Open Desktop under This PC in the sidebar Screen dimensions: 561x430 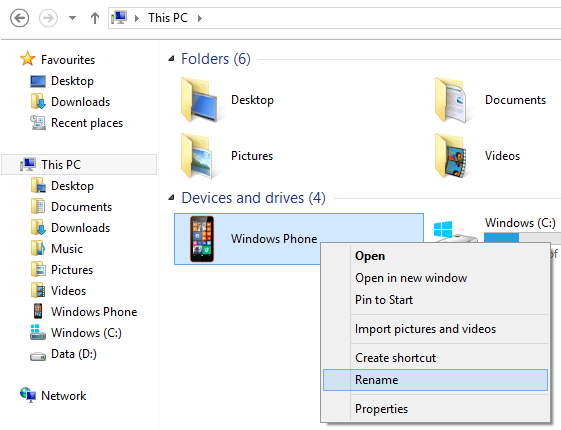(72, 186)
